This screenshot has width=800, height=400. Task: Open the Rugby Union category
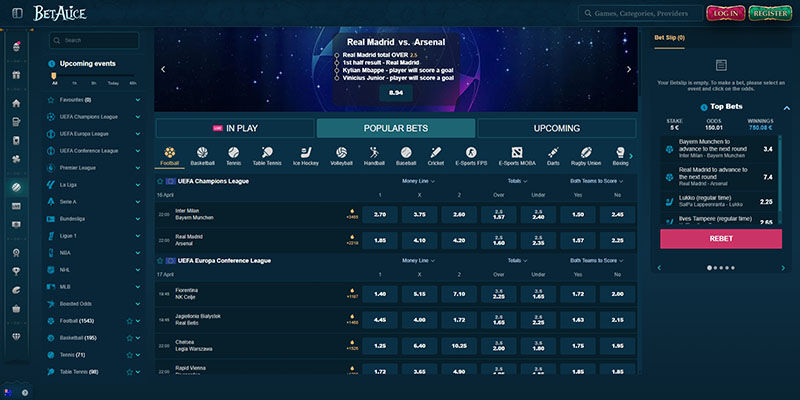pos(585,156)
